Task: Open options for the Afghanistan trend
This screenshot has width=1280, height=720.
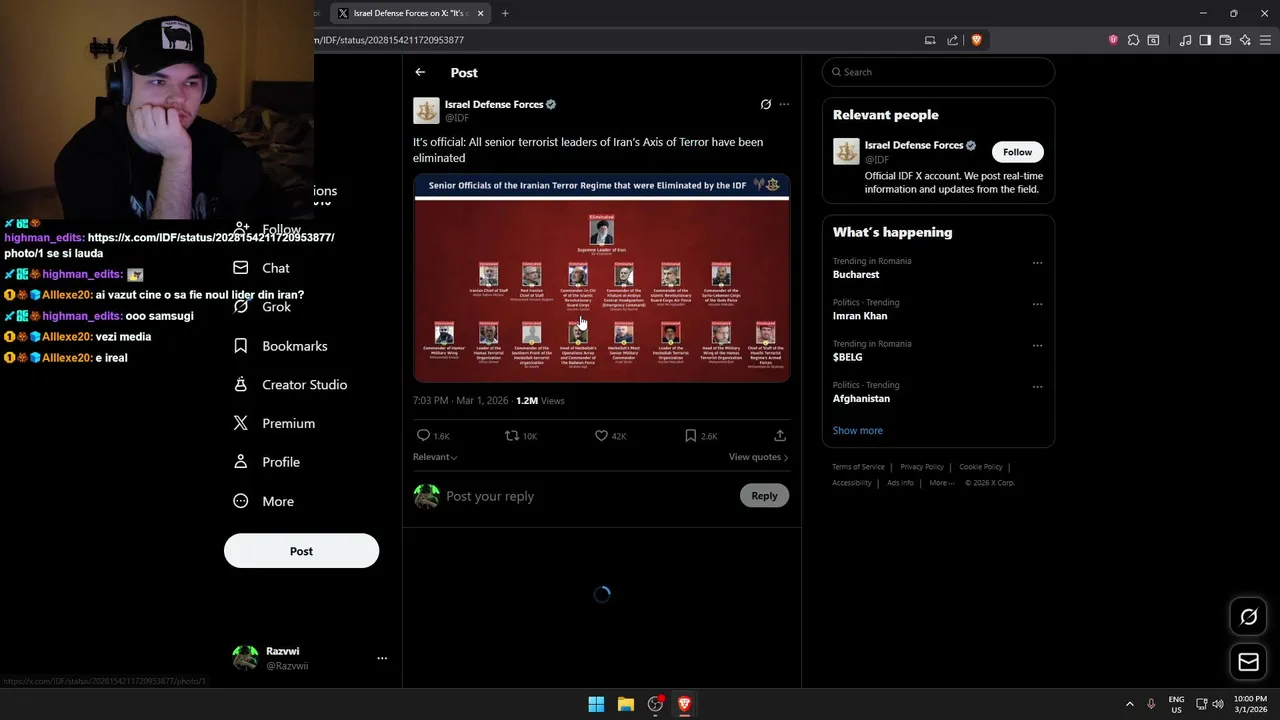Action: click(x=1037, y=387)
